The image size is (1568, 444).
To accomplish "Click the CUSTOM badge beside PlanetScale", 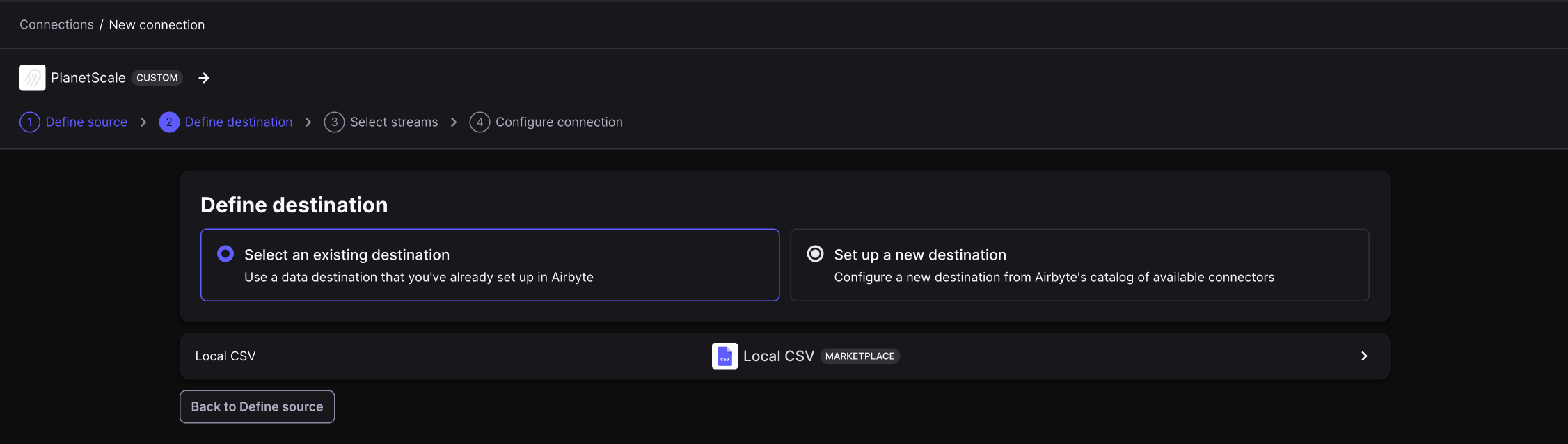I will (x=157, y=78).
